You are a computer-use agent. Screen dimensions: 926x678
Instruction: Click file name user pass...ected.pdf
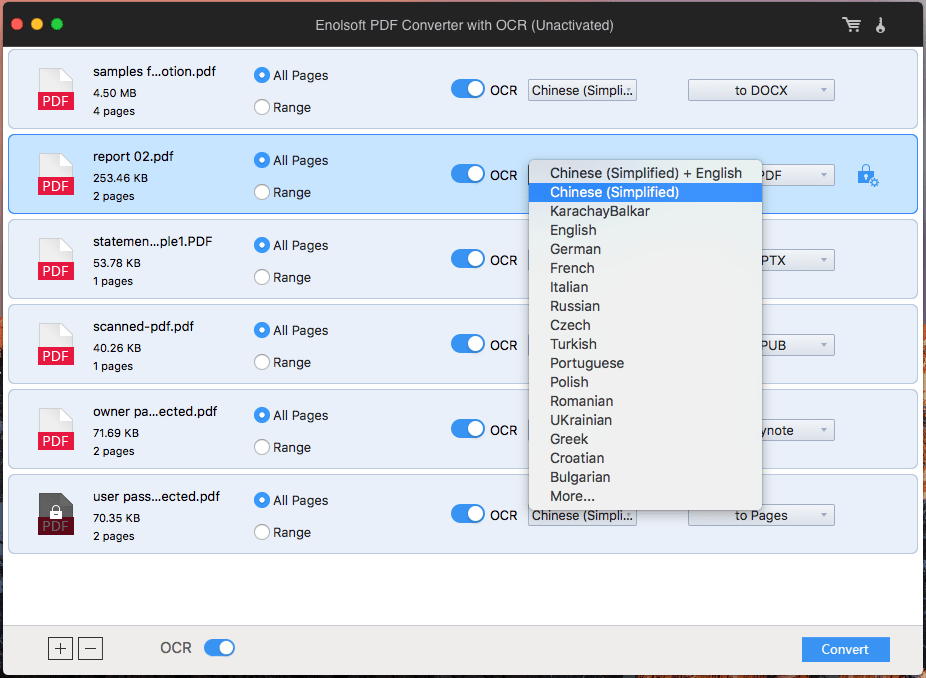pos(156,497)
